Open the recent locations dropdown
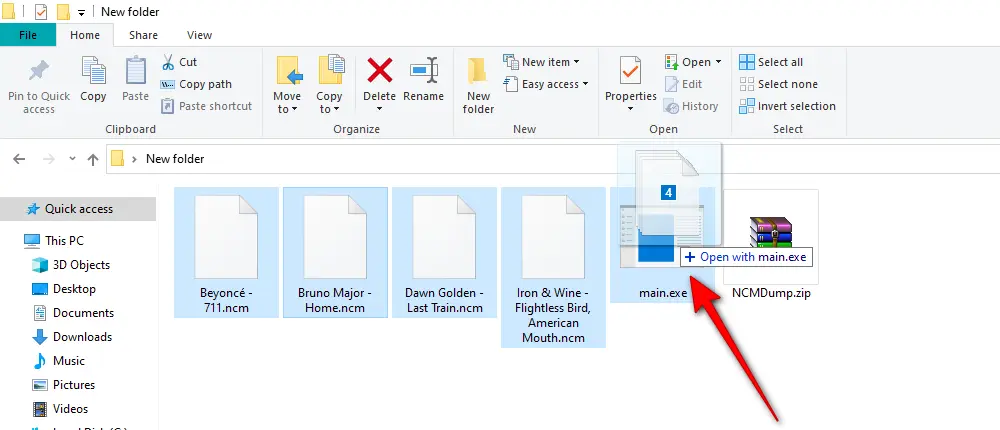The height and width of the screenshot is (430, 1000). [72, 159]
